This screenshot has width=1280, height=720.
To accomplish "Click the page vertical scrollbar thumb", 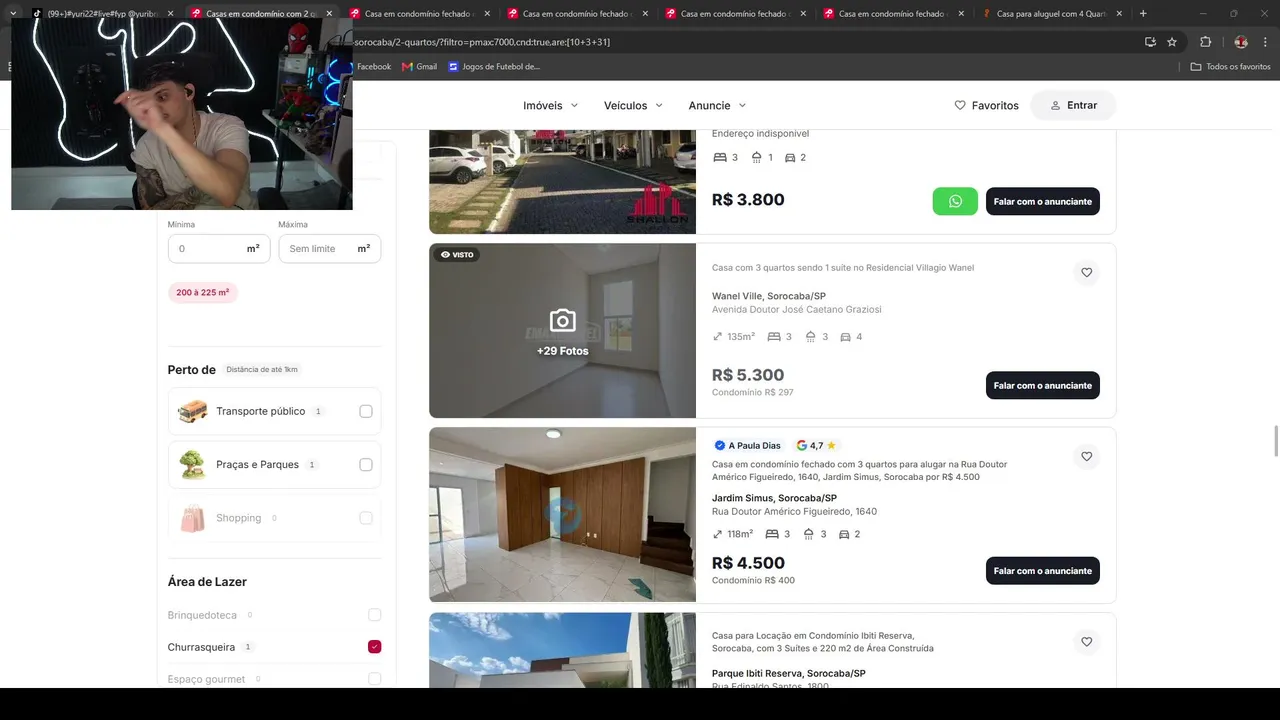I will click(1274, 440).
